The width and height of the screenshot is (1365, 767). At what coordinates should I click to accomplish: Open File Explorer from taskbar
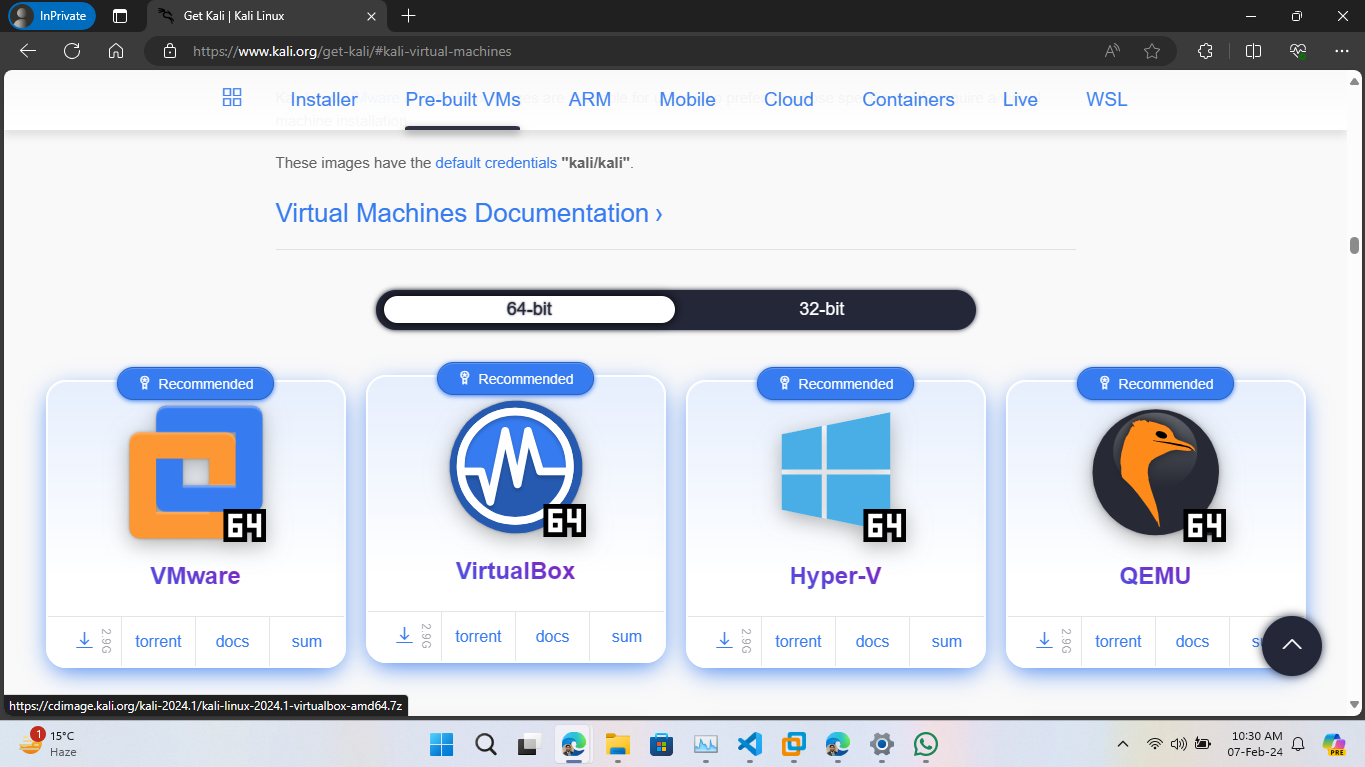617,744
